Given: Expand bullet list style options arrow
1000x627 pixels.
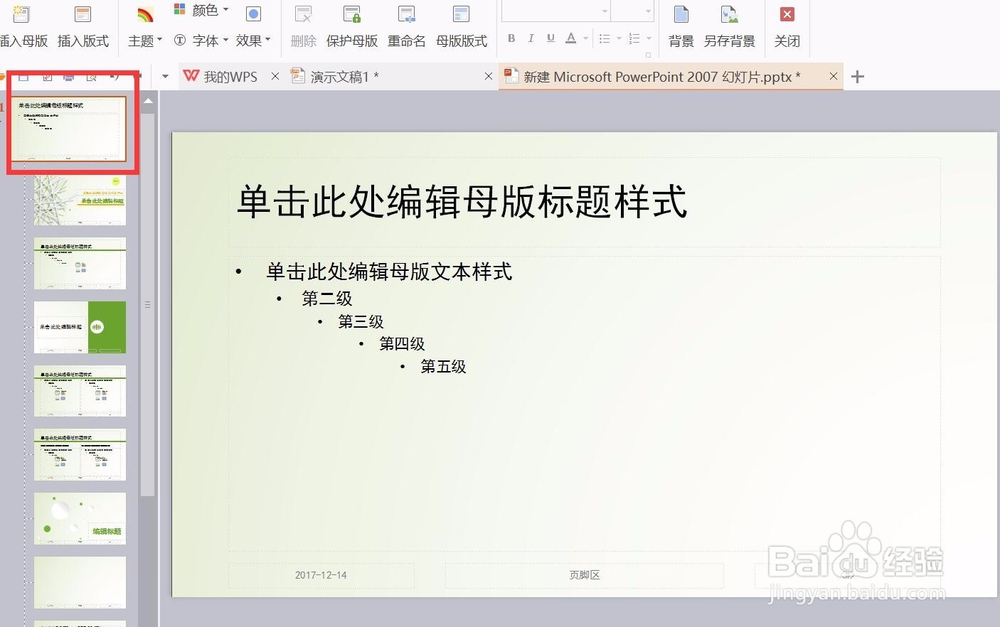Looking at the screenshot, I should tap(619, 39).
